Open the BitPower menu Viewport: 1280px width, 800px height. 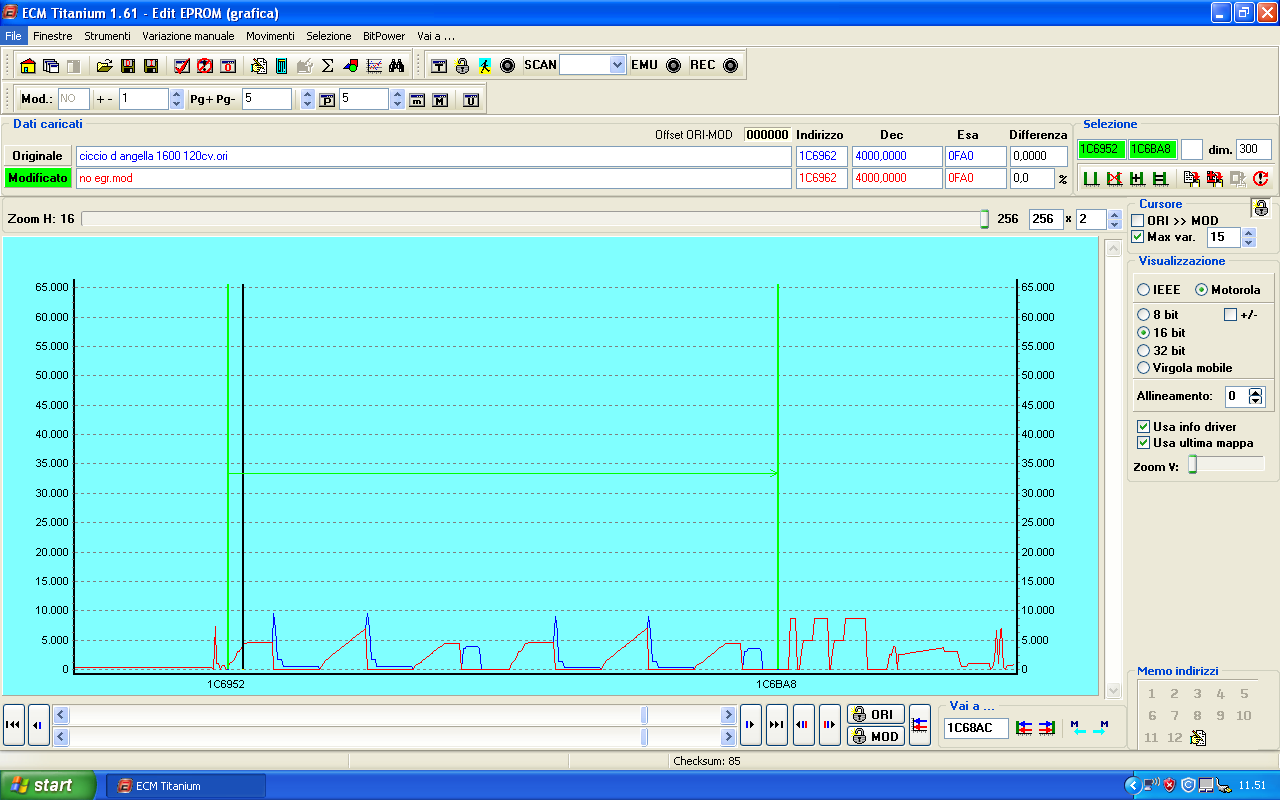coord(384,36)
